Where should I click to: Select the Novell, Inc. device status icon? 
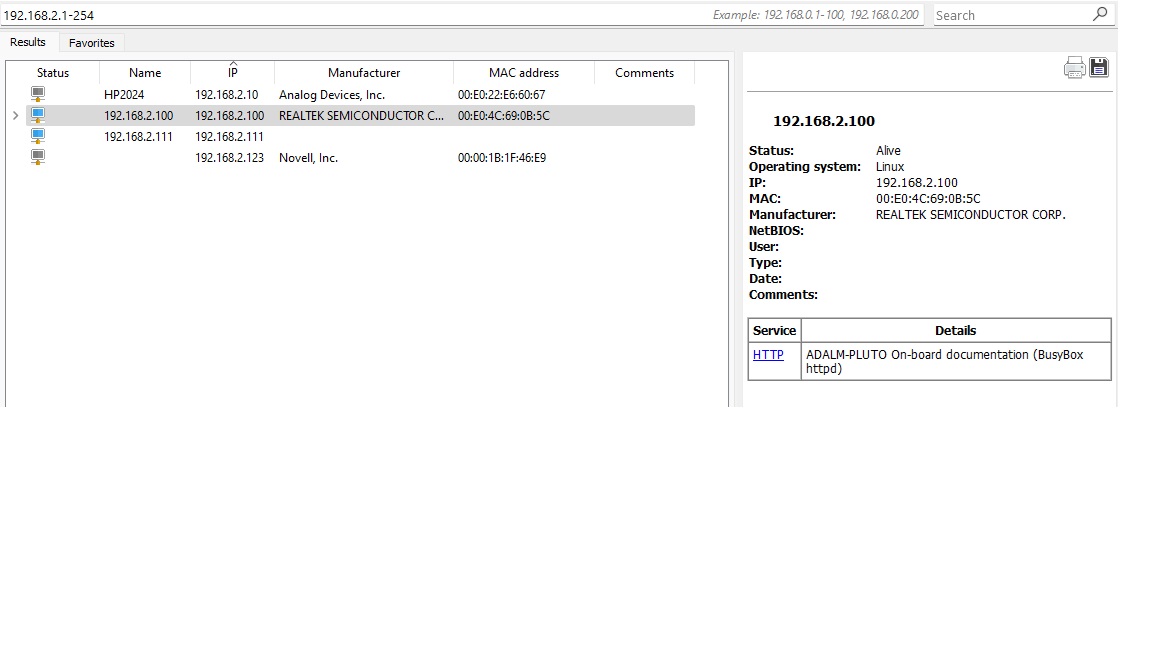pyautogui.click(x=38, y=157)
